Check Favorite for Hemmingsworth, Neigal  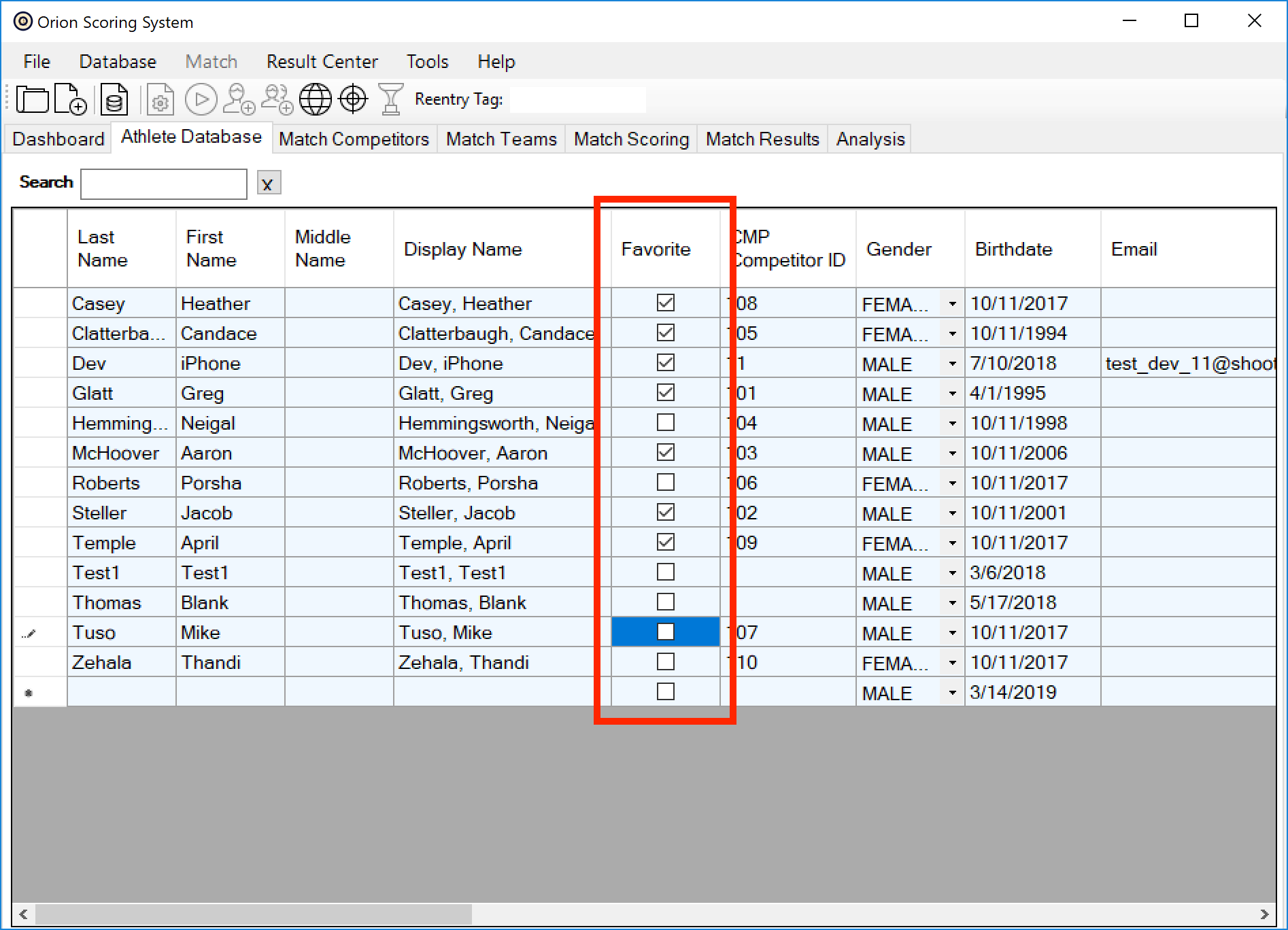tap(665, 422)
